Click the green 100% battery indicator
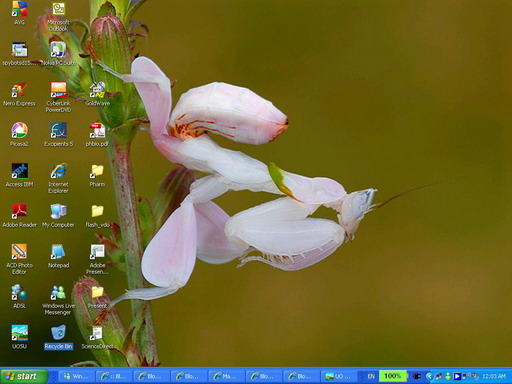This screenshot has width=512, height=384. tap(393, 376)
